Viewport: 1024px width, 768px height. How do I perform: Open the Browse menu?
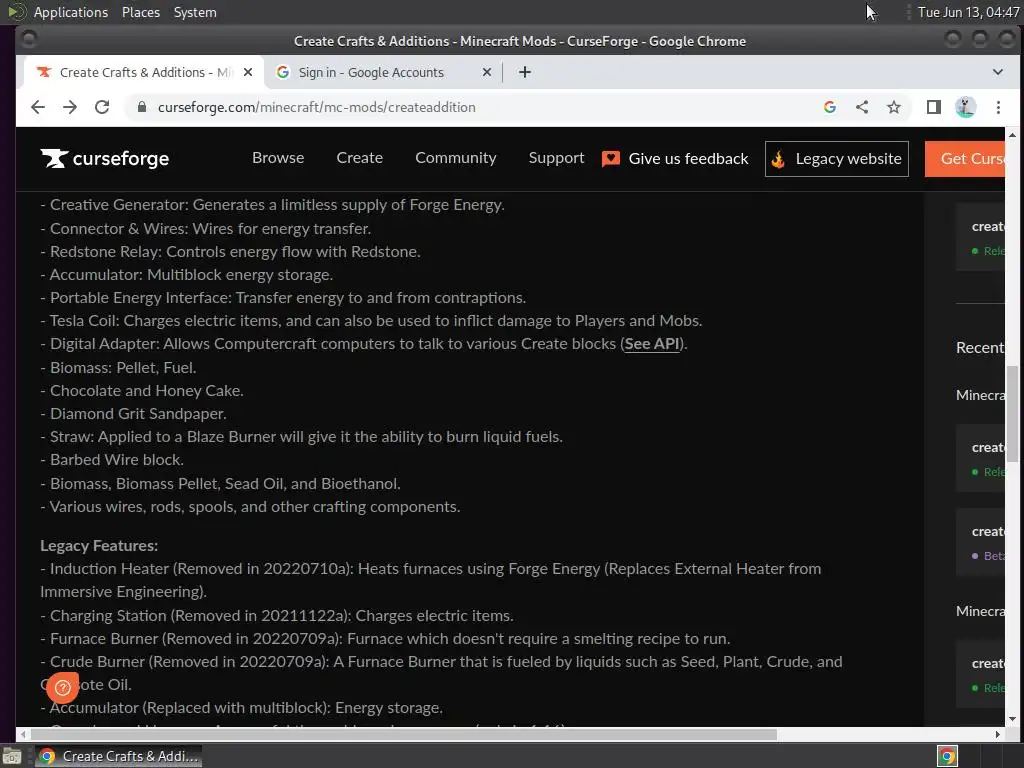tap(278, 158)
